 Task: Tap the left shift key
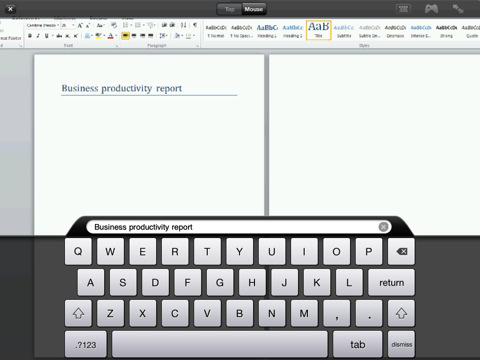pyautogui.click(x=78, y=313)
